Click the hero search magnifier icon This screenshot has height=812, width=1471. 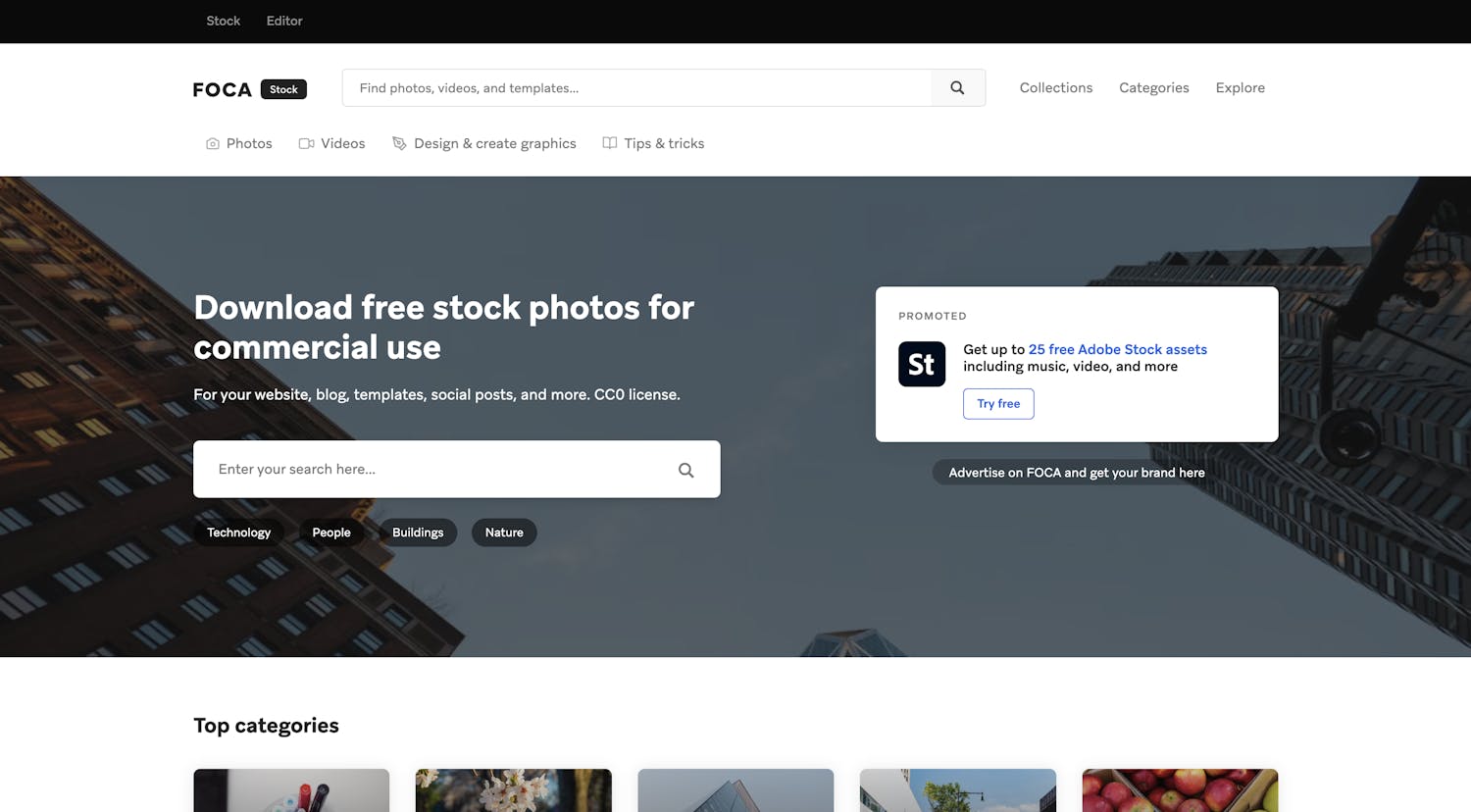[686, 471]
